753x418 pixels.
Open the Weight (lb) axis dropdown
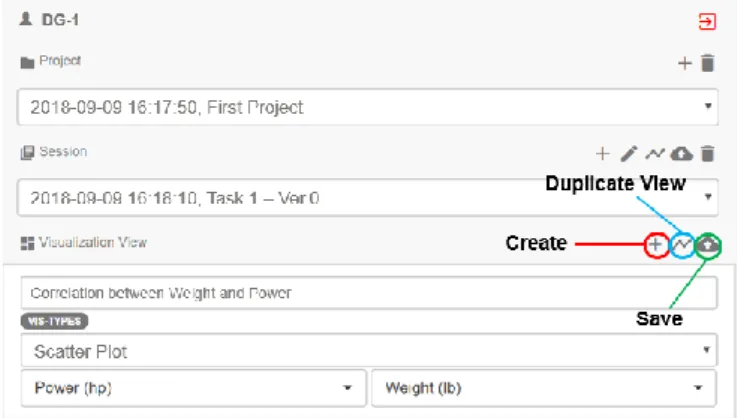(544, 388)
